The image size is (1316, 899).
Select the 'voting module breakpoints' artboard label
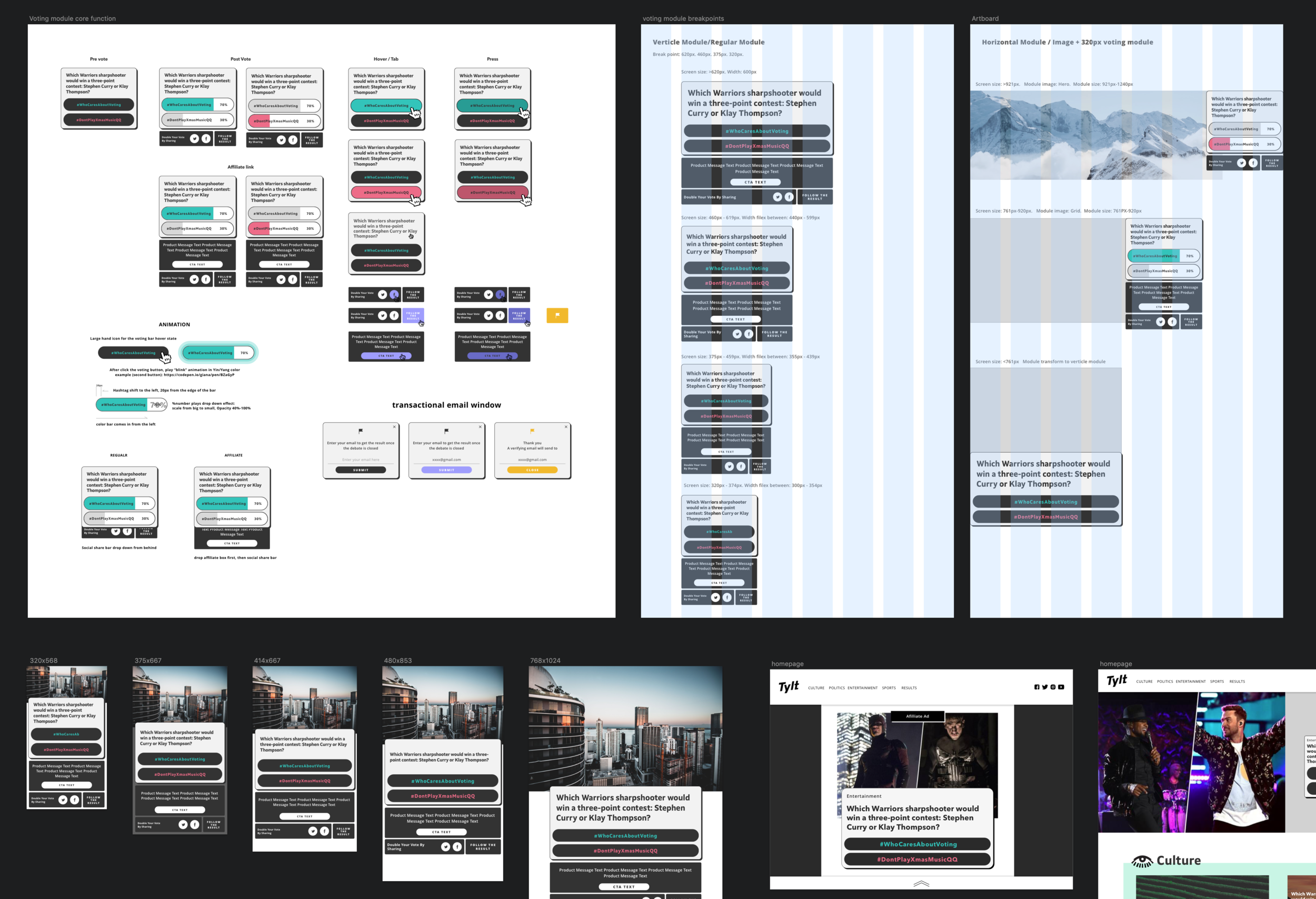pyautogui.click(x=682, y=18)
